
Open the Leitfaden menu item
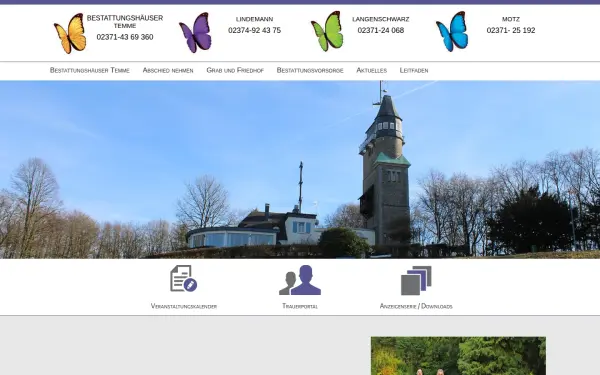coord(414,70)
